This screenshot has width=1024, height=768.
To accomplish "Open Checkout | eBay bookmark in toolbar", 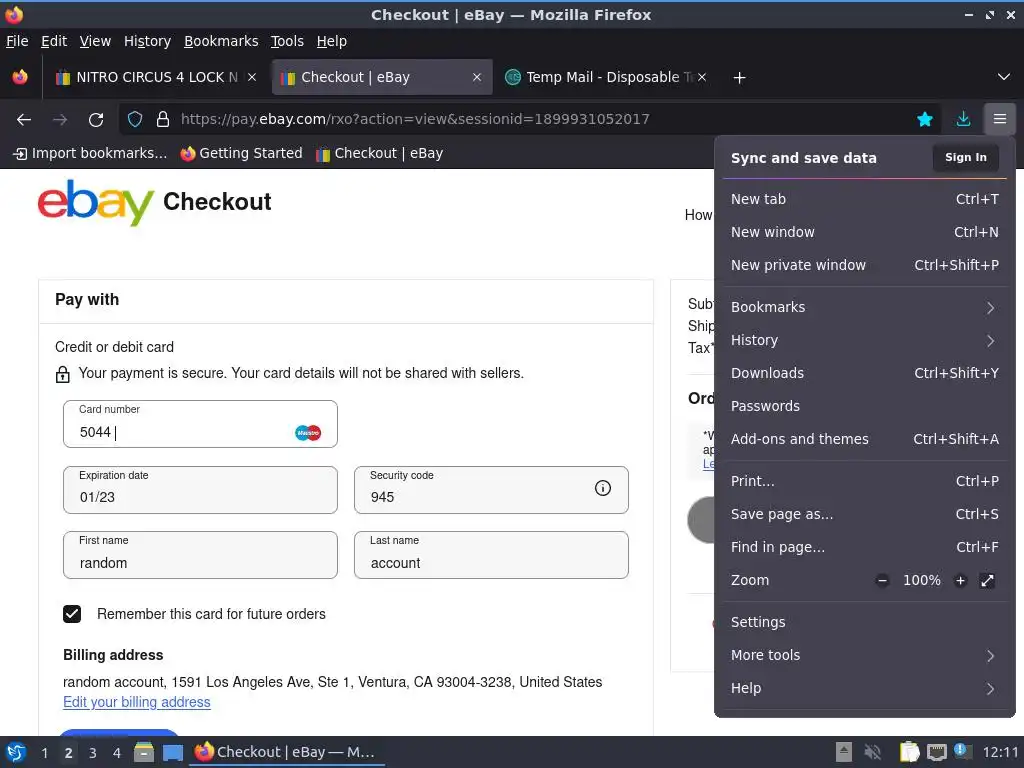I will pyautogui.click(x=379, y=153).
